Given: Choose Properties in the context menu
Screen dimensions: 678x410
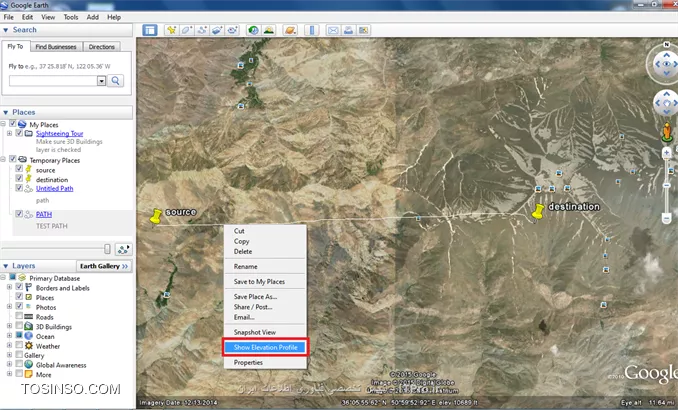Looking at the screenshot, I should (x=265, y=362).
